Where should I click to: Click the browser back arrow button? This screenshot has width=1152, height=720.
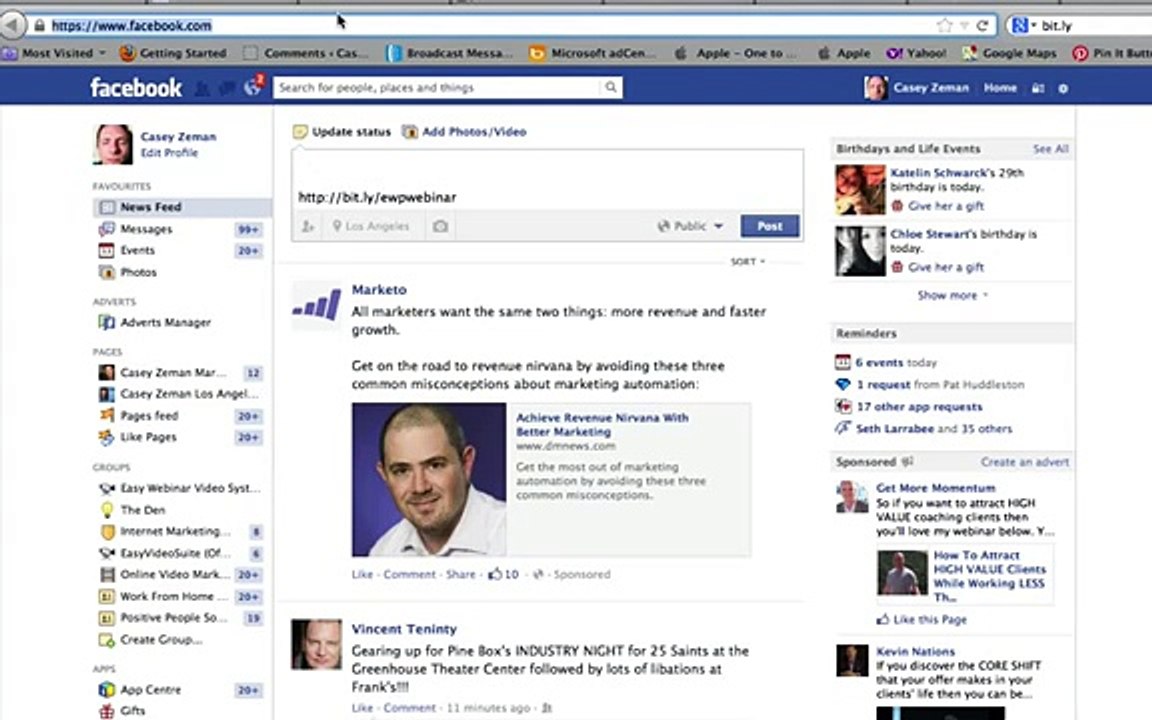[x=12, y=26]
